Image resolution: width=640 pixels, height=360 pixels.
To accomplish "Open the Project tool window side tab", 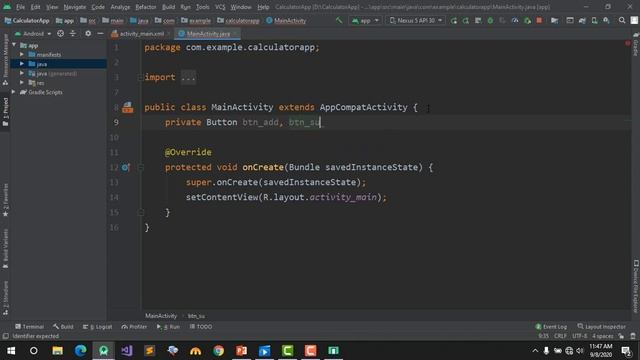I will click(x=6, y=112).
